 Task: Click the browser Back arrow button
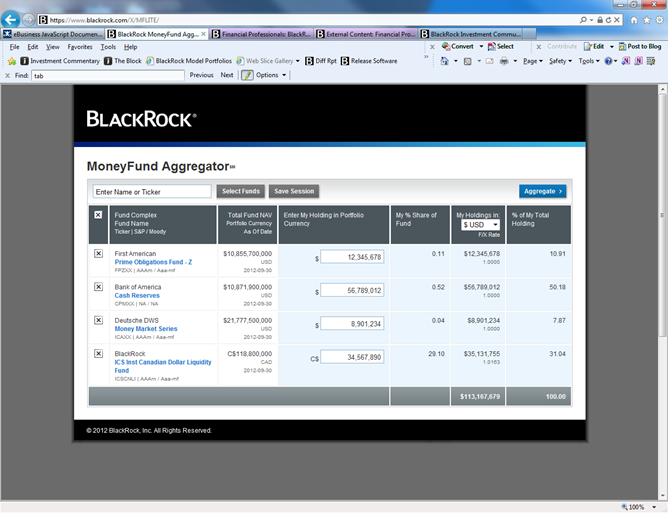click(11, 20)
